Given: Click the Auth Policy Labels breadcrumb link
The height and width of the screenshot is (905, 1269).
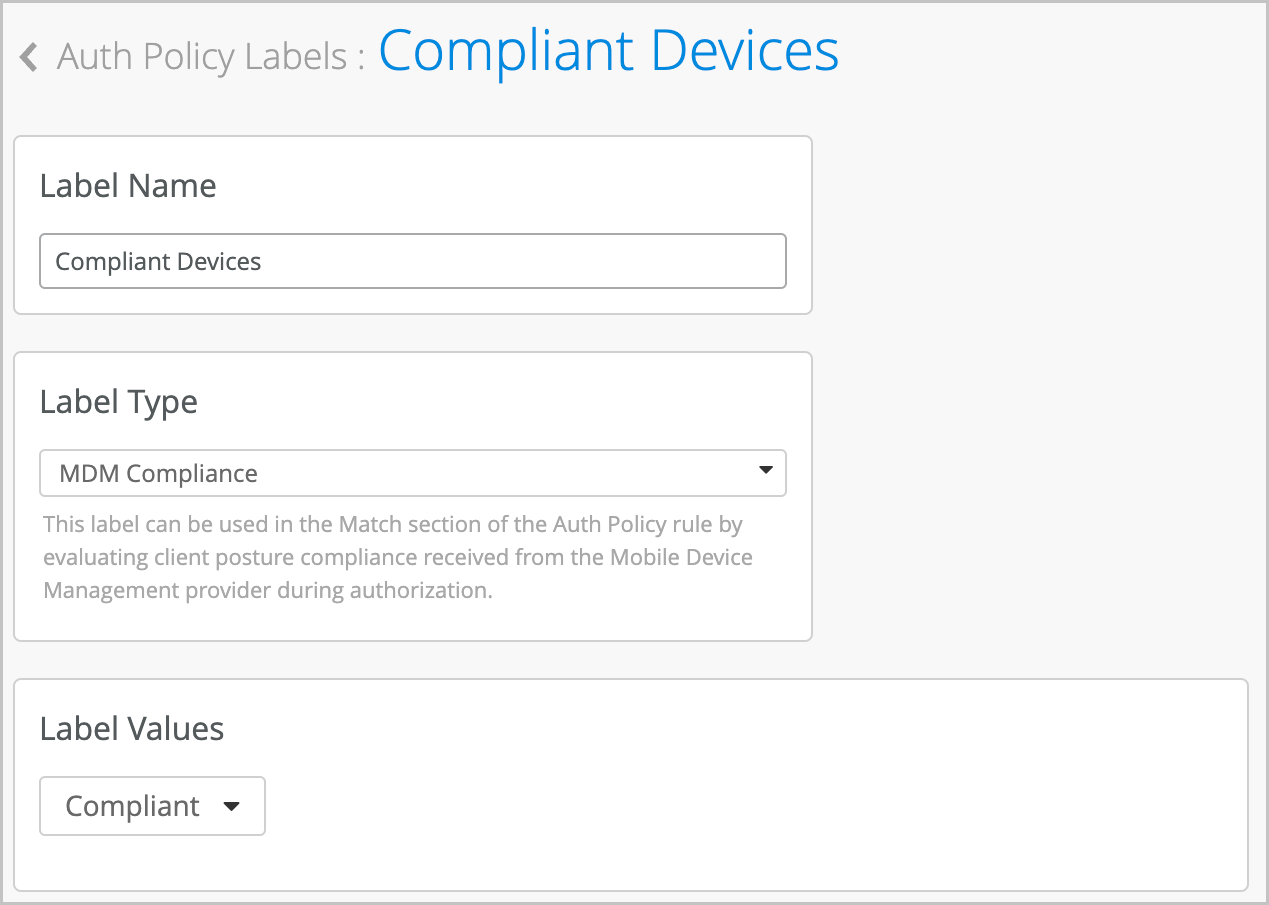Looking at the screenshot, I should click(203, 56).
